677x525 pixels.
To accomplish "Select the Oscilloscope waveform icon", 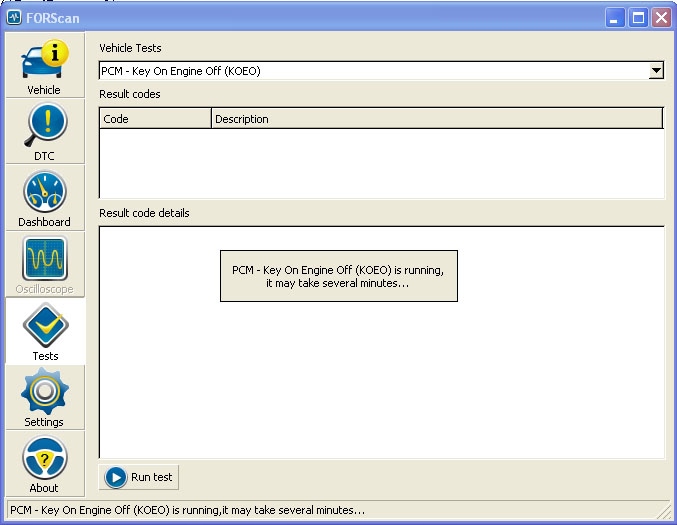I will (x=44, y=264).
